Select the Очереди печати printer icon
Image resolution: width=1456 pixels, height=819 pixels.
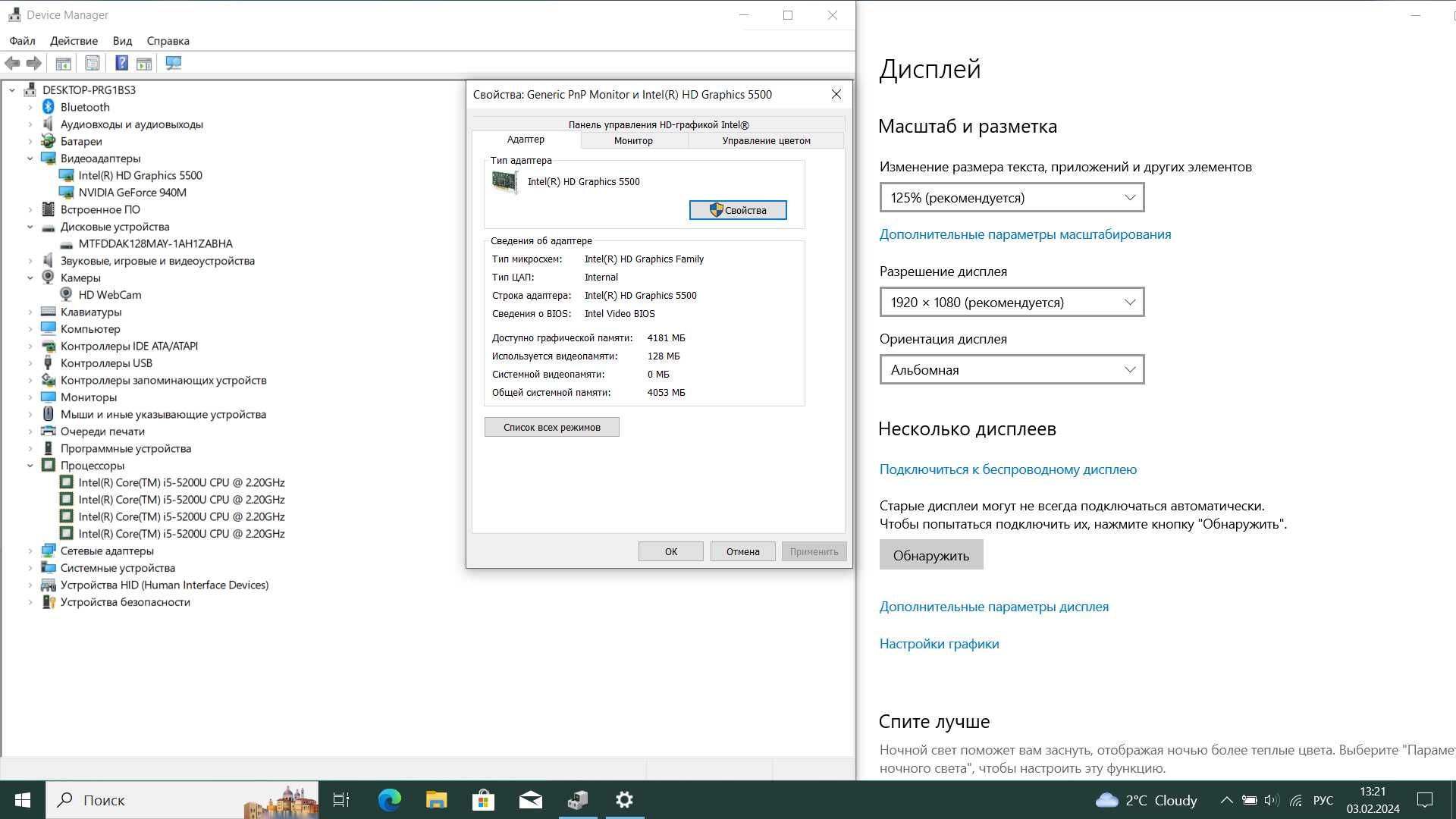point(49,431)
